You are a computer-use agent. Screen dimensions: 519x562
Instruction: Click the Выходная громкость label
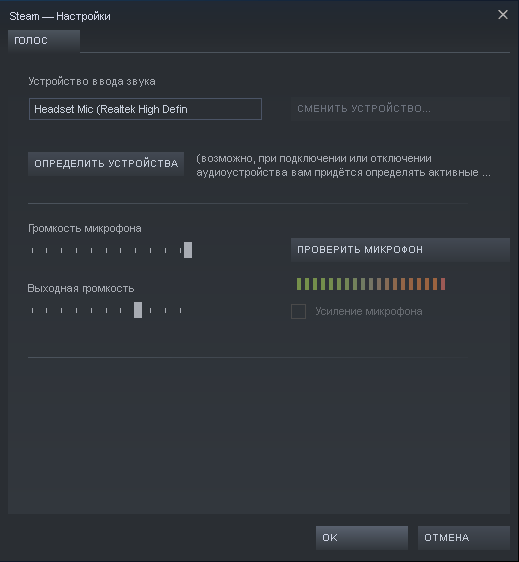point(81,289)
